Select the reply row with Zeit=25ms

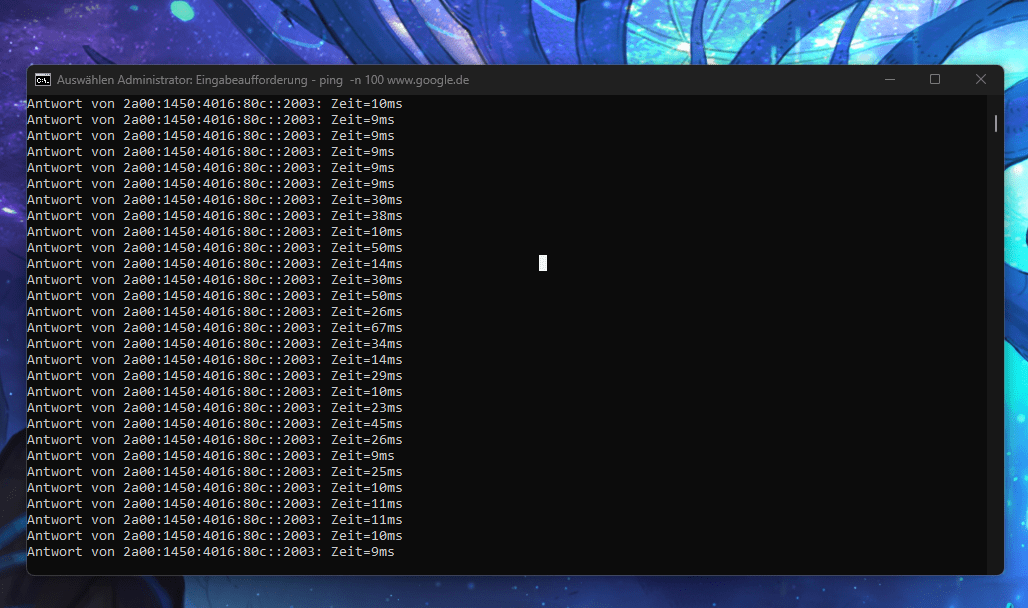(x=214, y=472)
